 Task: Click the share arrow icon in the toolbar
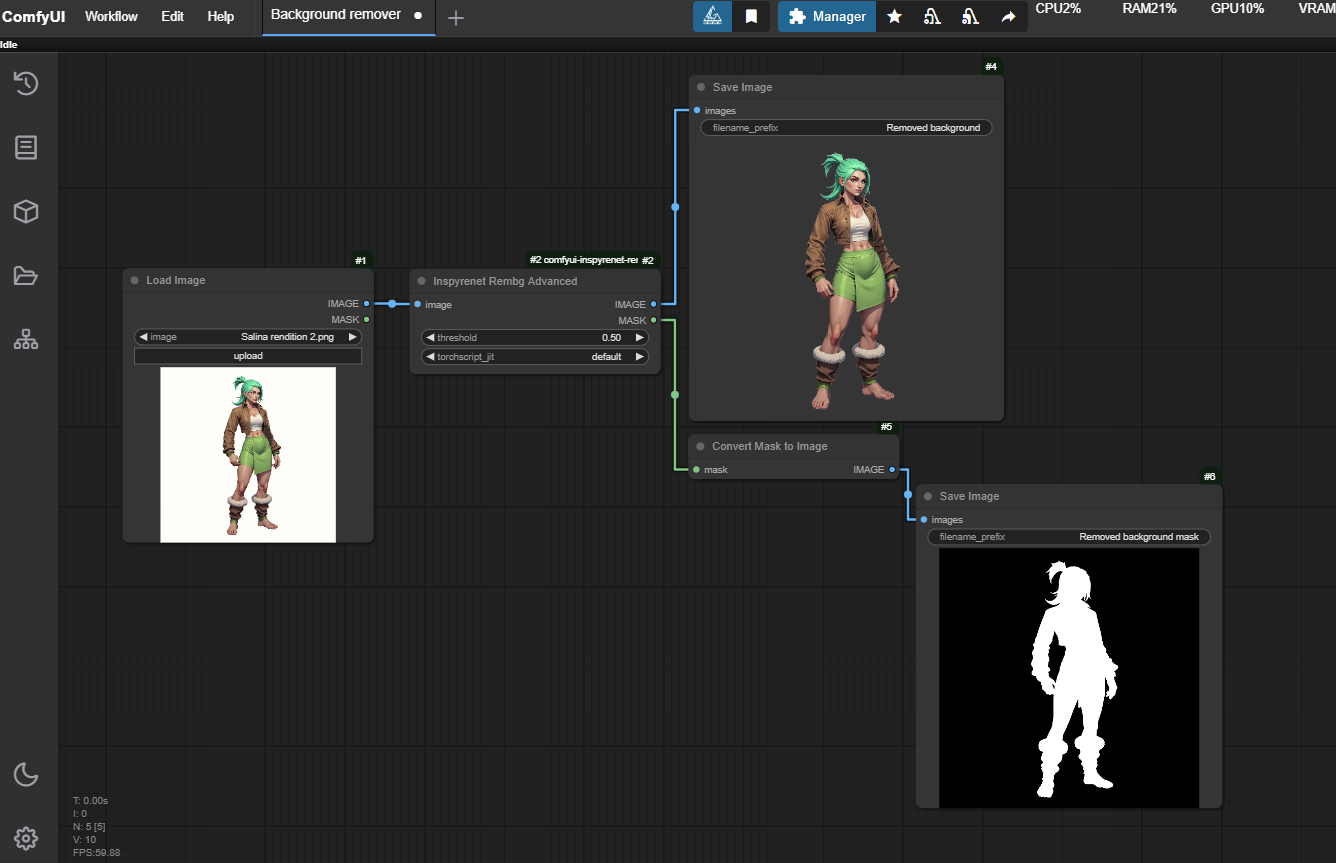point(1008,17)
